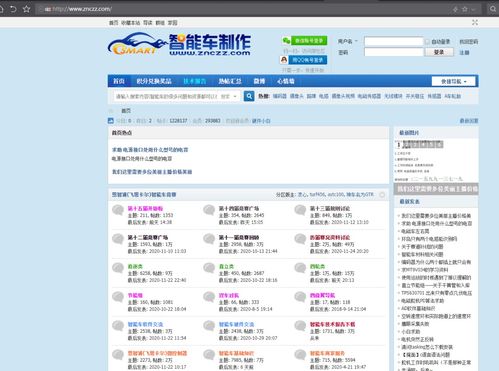
Task: Click bubble icon for 第十二届竞赛广场 forum
Action: click(118, 239)
